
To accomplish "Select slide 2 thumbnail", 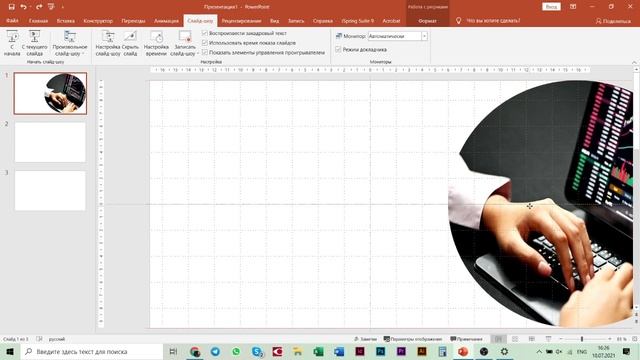I will tap(50, 142).
